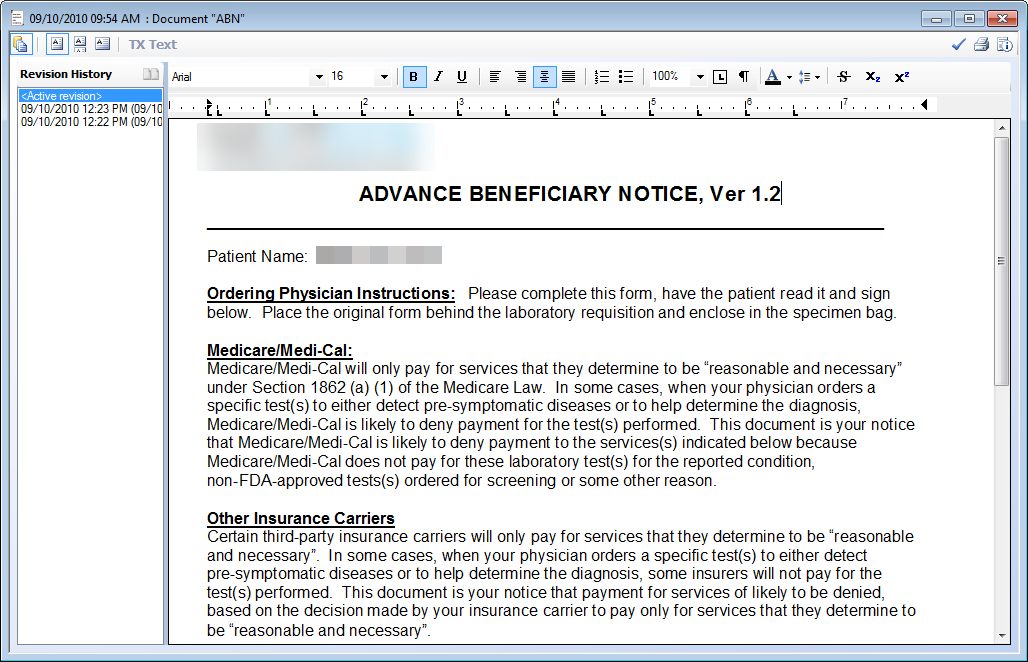Open the Arial font name dropdown arrow
This screenshot has height=662, width=1028.
pos(319,77)
